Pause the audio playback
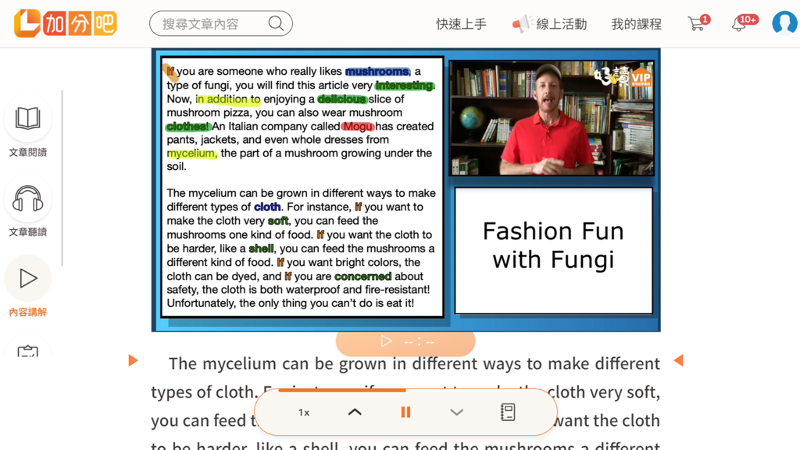This screenshot has height=450, width=800. coord(406,412)
